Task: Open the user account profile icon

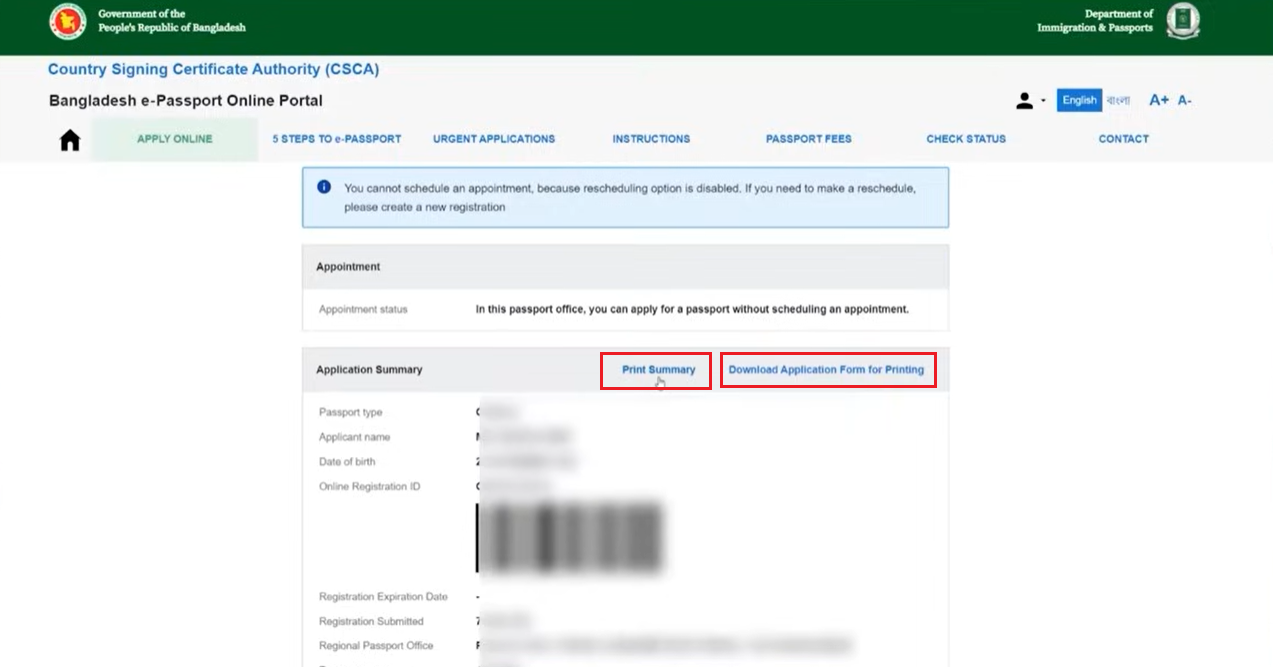Action: pos(1024,101)
